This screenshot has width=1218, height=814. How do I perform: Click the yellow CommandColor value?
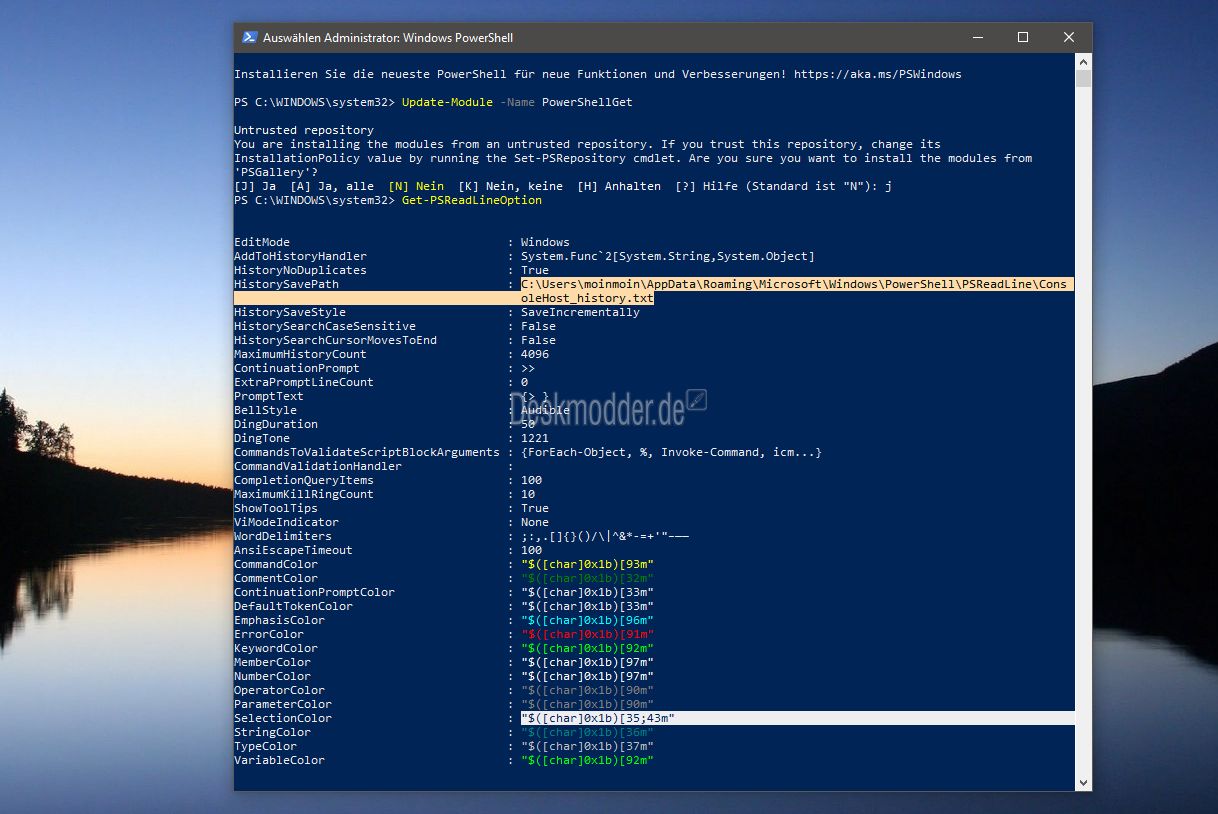(587, 564)
